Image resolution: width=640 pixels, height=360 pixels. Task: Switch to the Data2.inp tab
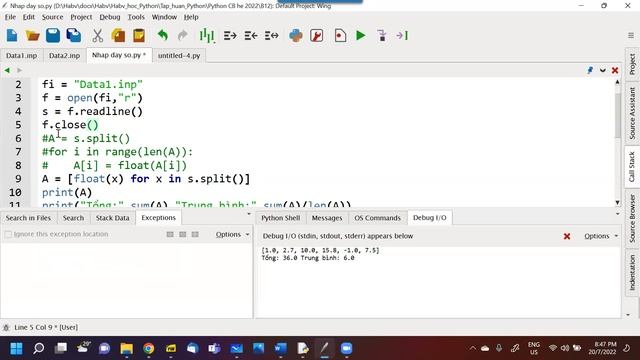pos(64,56)
